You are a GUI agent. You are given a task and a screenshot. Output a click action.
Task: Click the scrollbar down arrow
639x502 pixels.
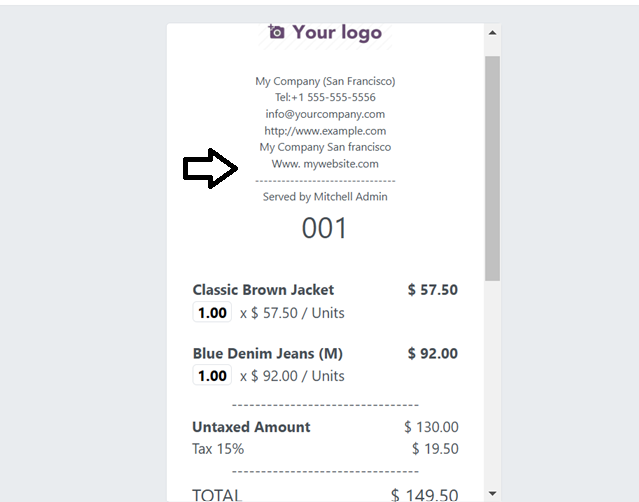click(492, 493)
